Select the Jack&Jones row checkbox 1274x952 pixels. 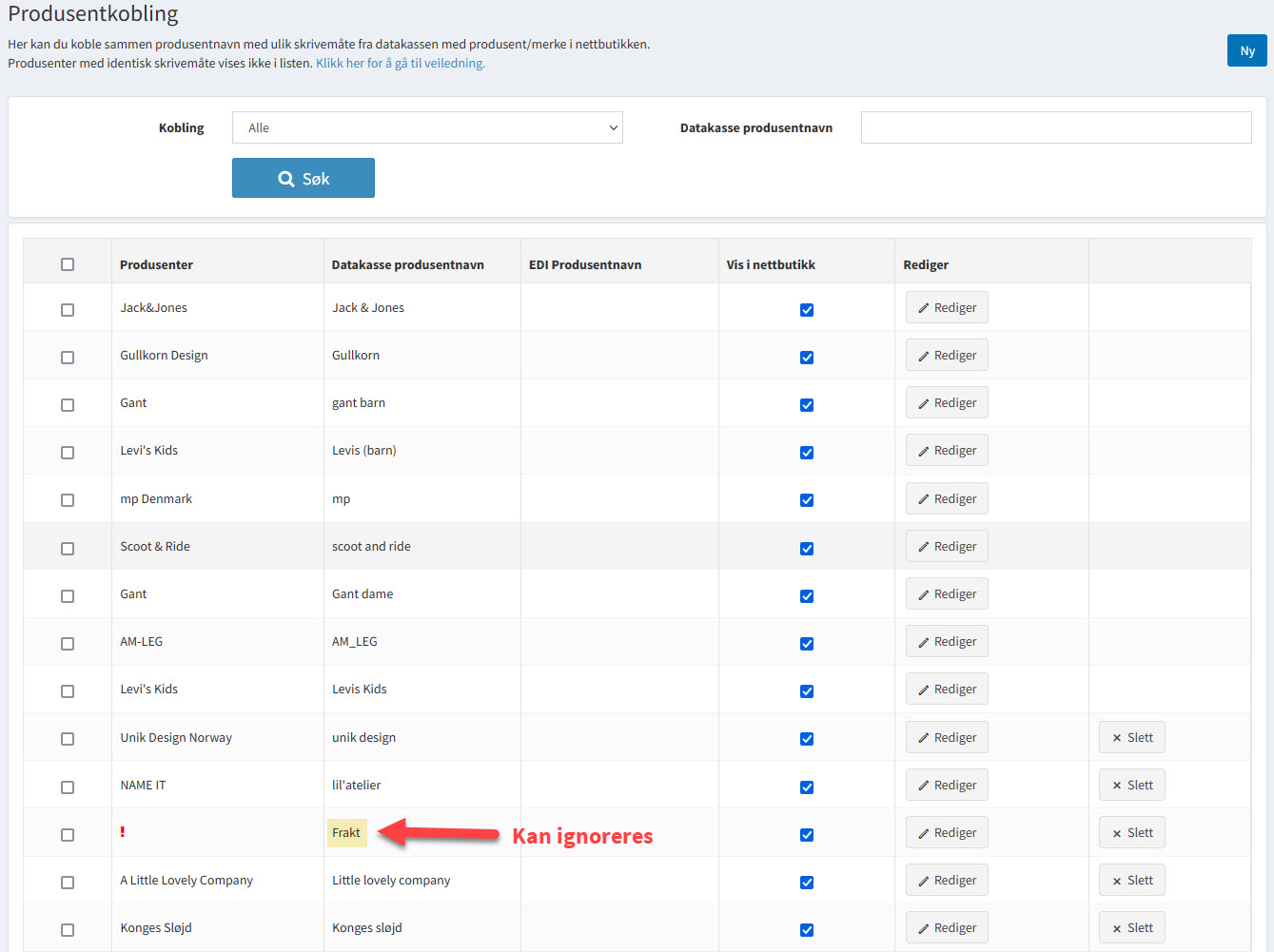coord(68,310)
